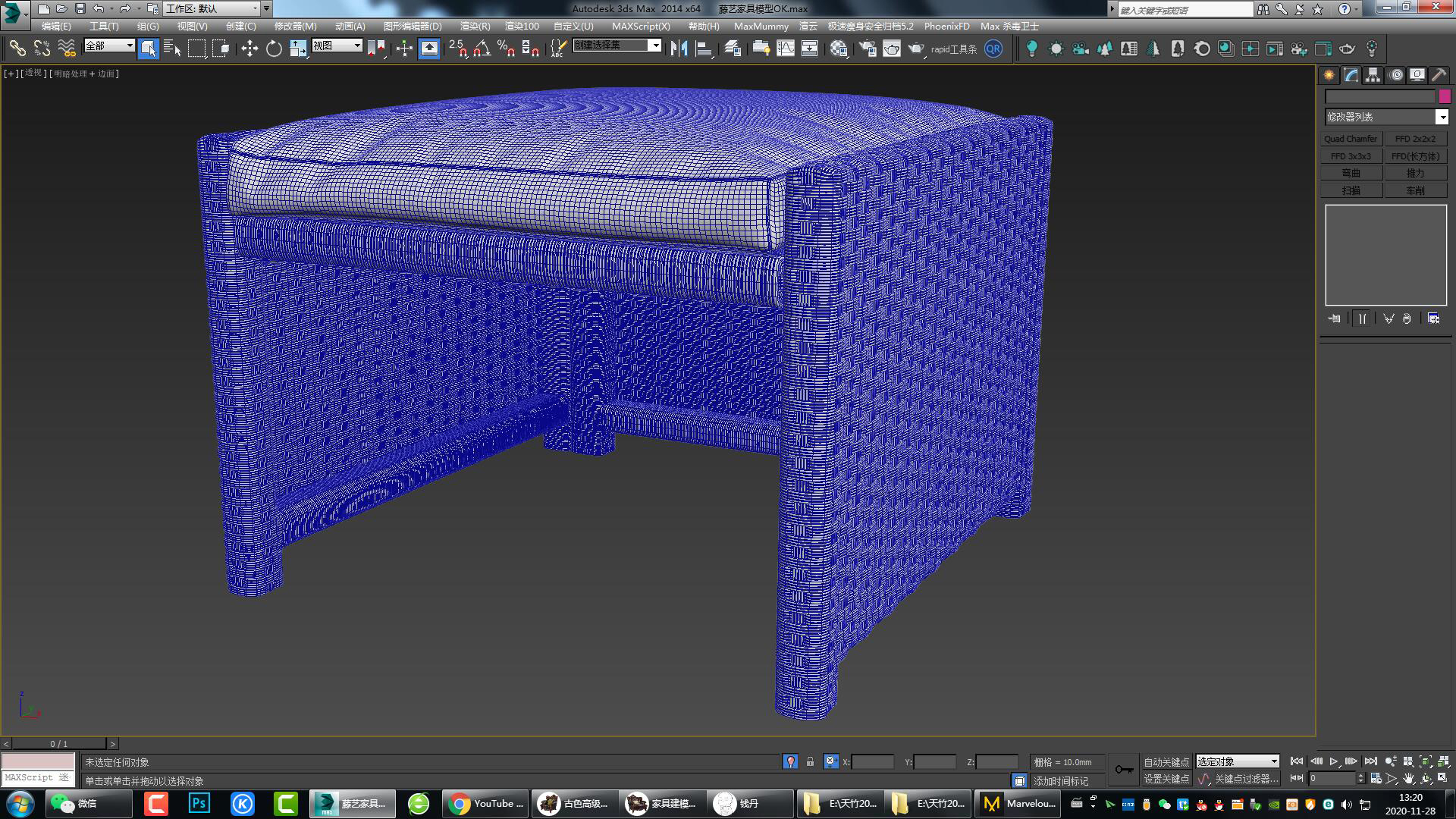The image size is (1456, 819).
Task: Enable the Snaps Toggle magnet
Action: pos(458,49)
